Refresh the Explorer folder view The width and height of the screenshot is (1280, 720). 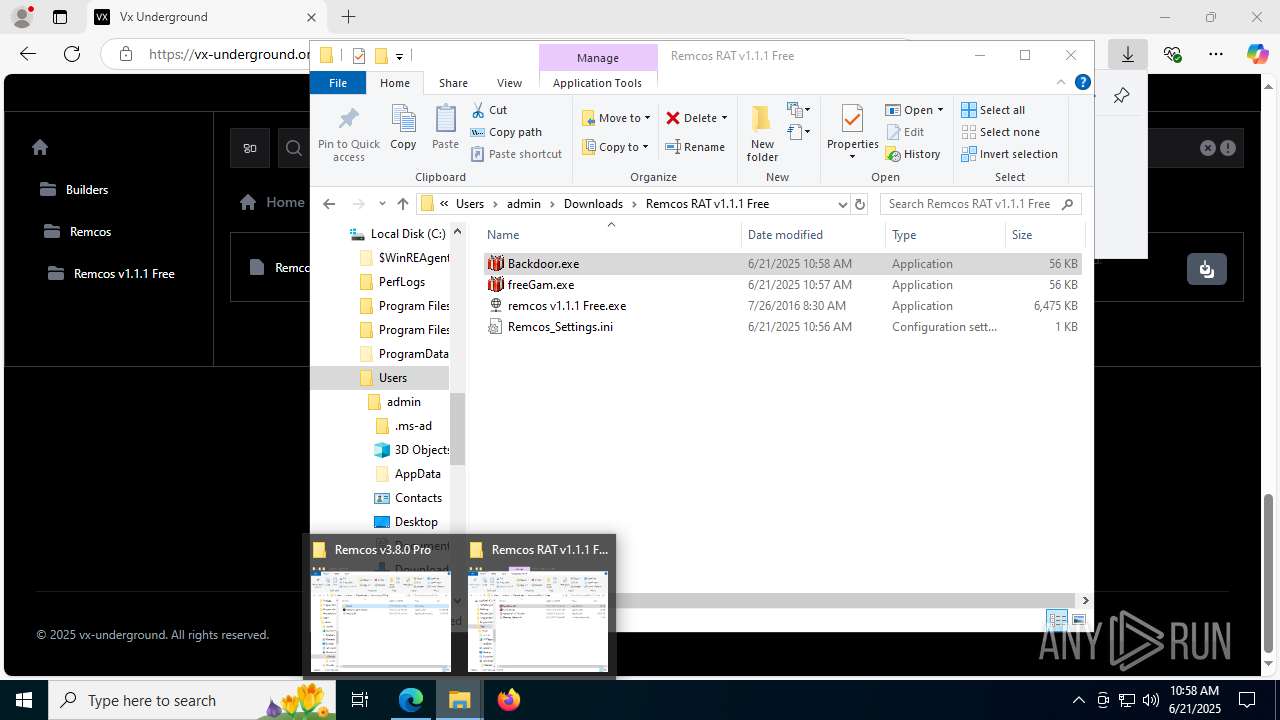point(859,204)
